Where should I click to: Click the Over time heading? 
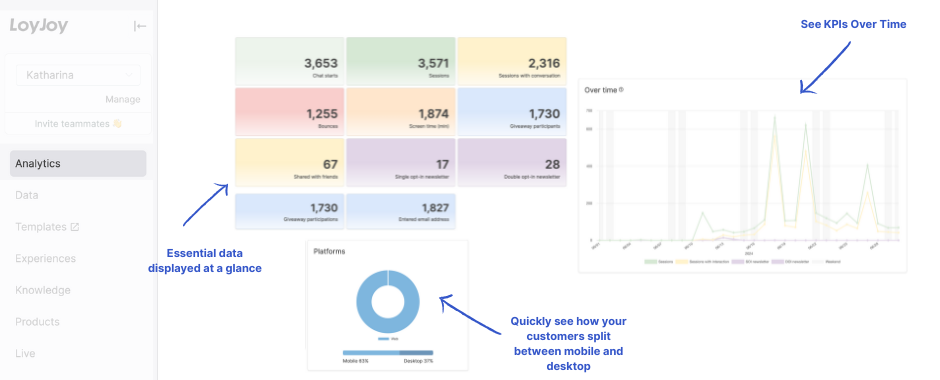click(x=601, y=89)
